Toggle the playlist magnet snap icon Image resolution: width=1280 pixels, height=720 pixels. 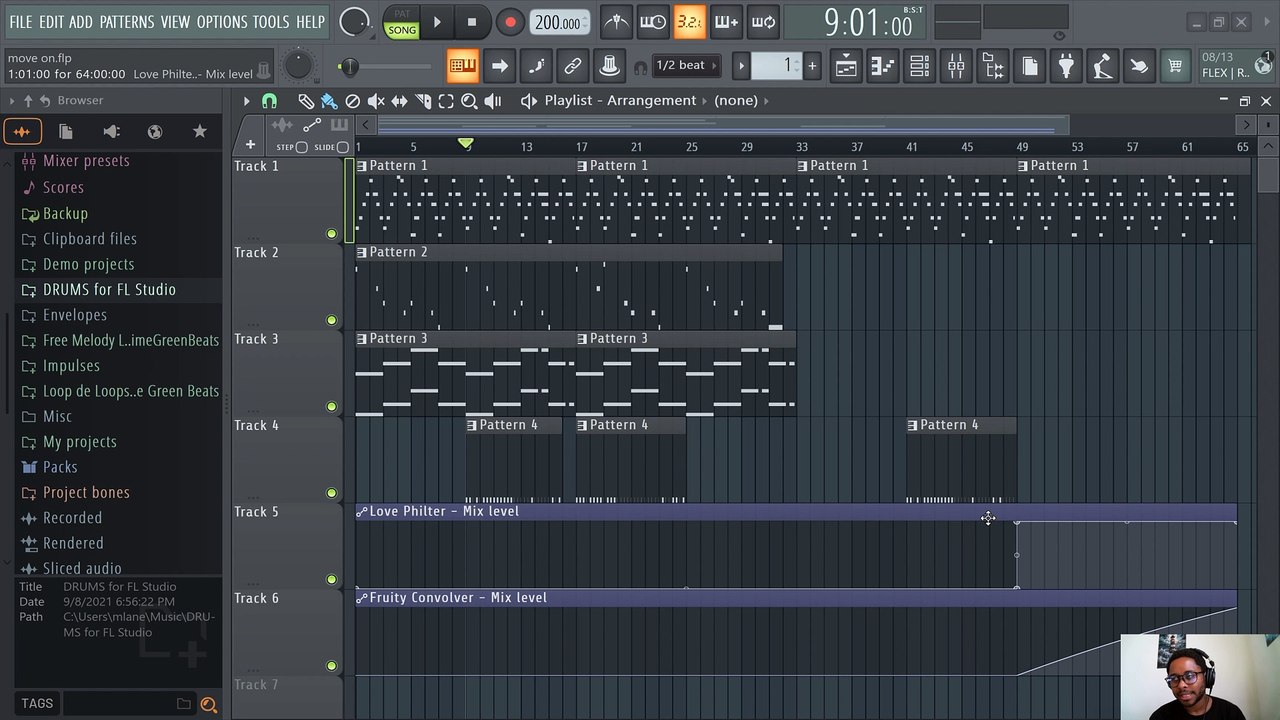click(x=269, y=101)
